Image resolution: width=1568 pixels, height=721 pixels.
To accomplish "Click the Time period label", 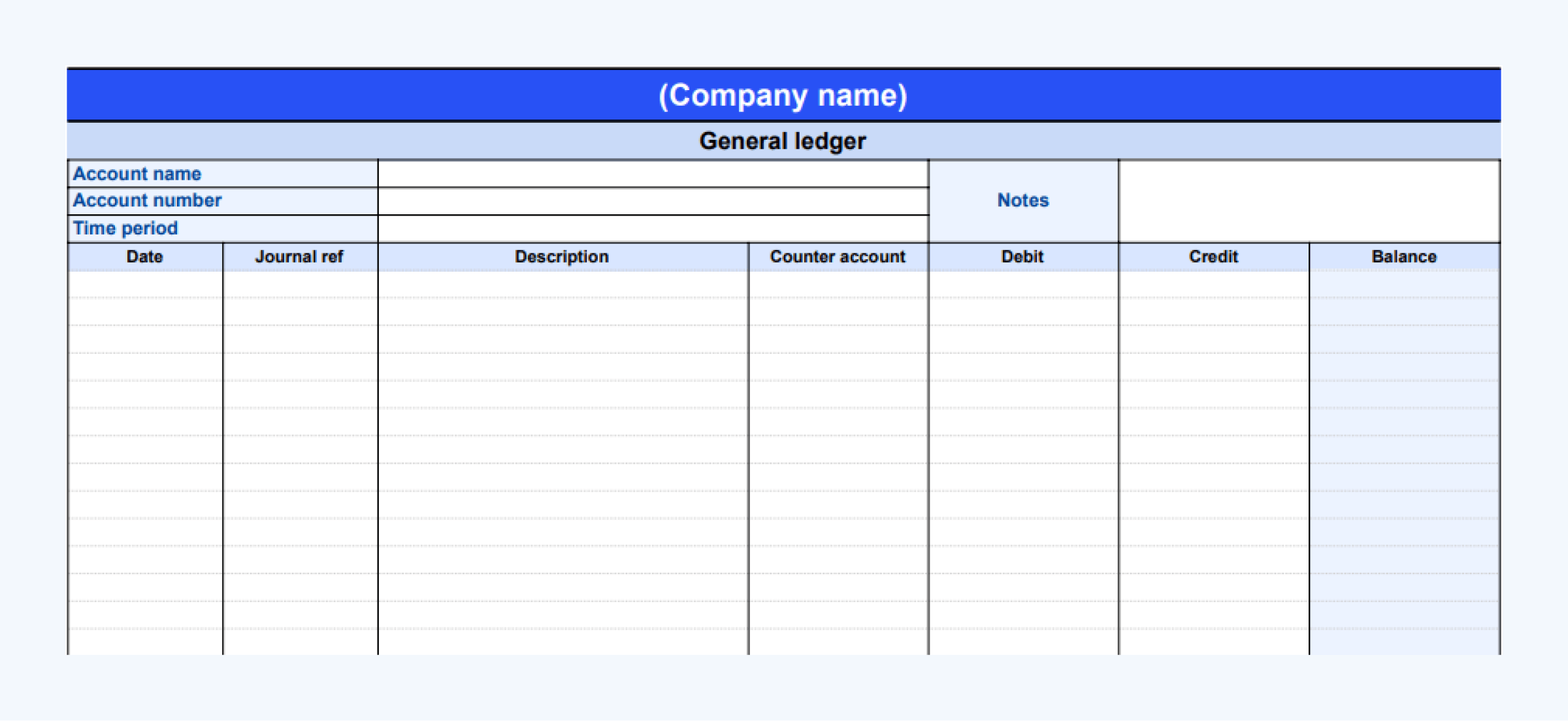I will 125,228.
